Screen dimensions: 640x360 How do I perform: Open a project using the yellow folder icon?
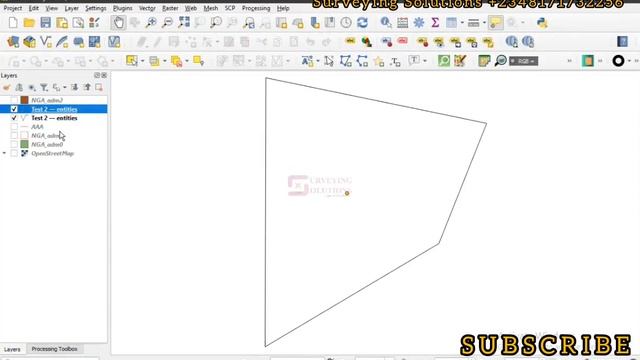(x=29, y=22)
